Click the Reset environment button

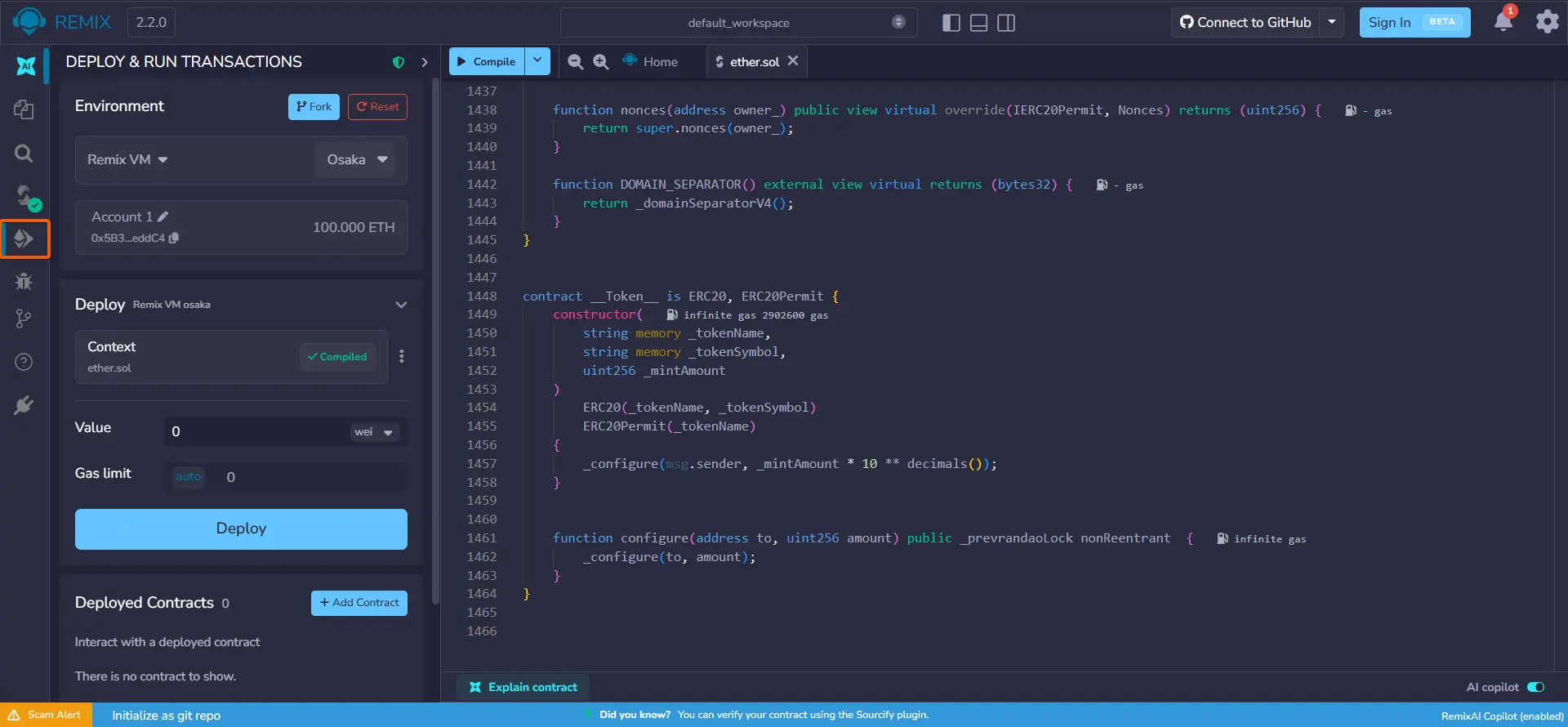tap(377, 107)
